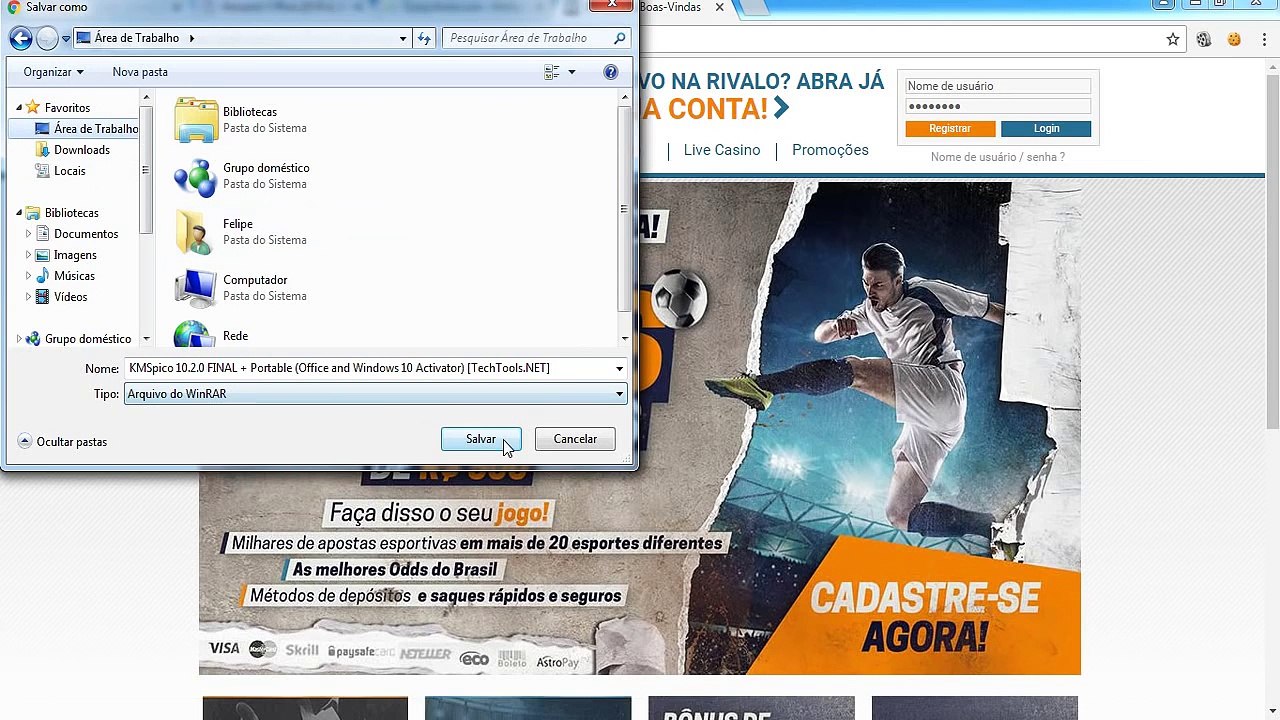Screen dimensions: 1280x720
Task: Expand Grupo doméstico in navigation tree
Action: coord(18,339)
